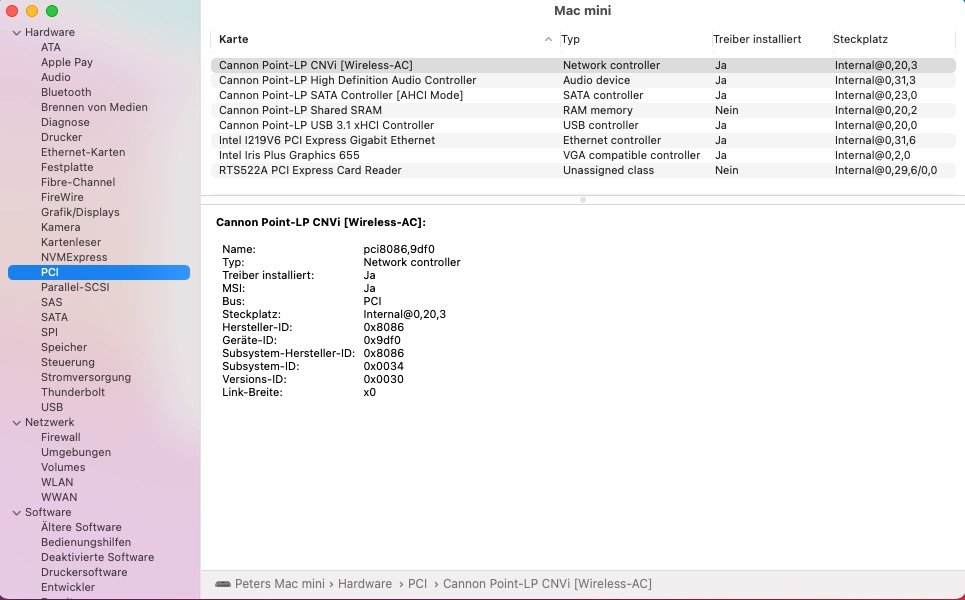Viewport: 965px width, 600px height.
Task: Select Intel Iris Plus Graphics 655 row
Action: click(583, 156)
